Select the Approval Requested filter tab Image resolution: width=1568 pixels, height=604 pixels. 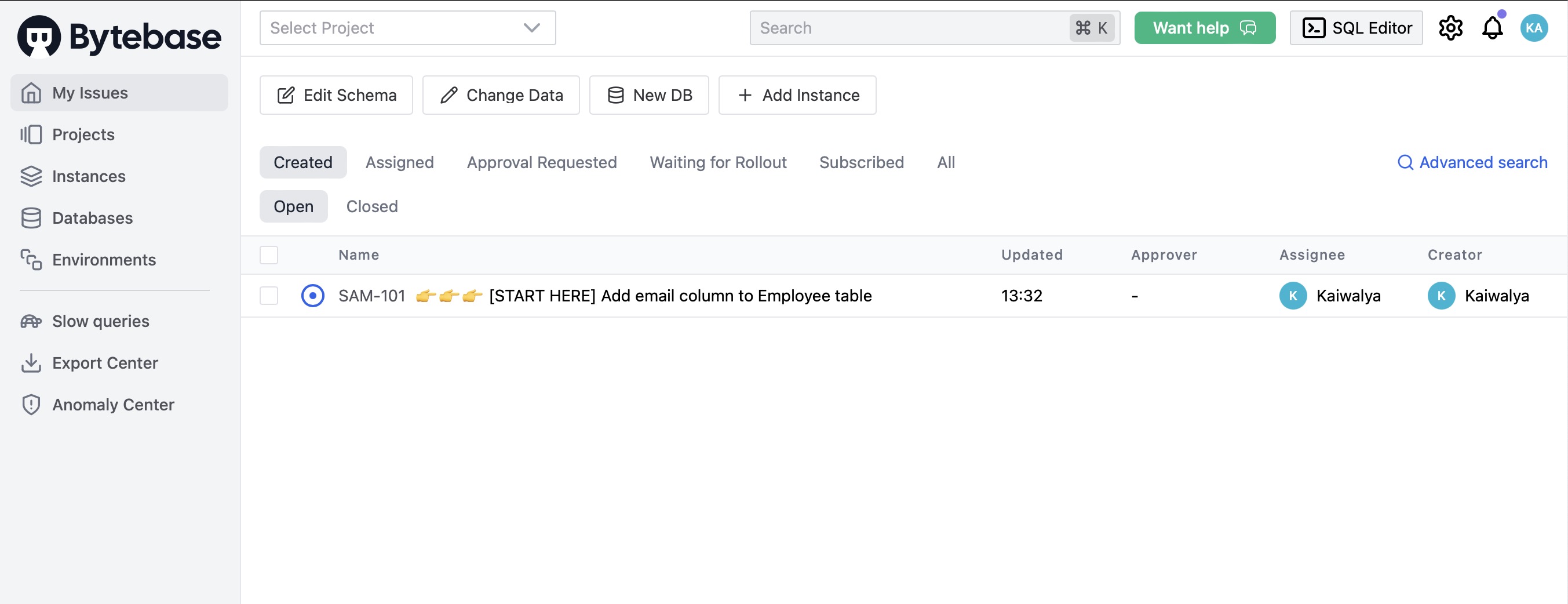pyautogui.click(x=542, y=162)
